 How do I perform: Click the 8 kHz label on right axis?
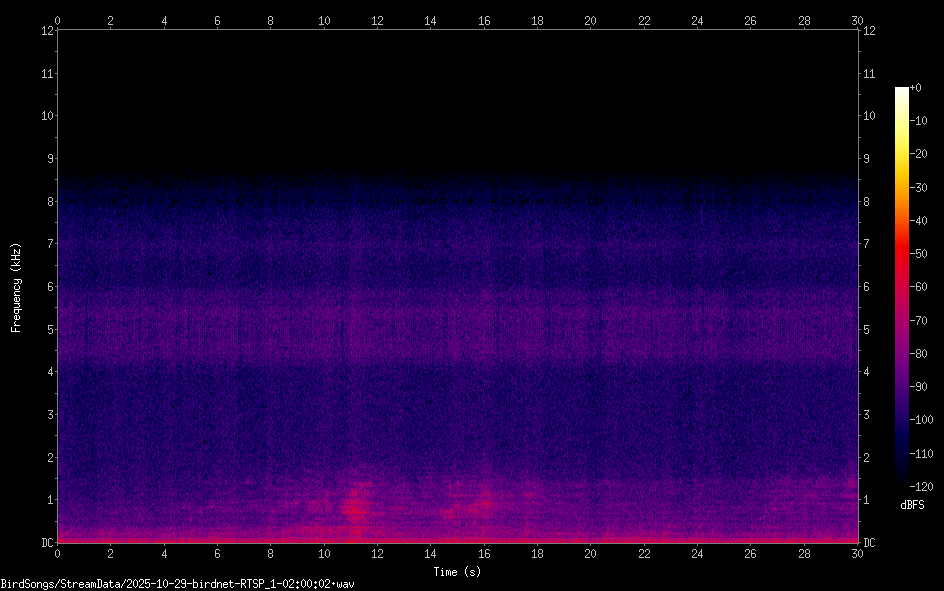coord(867,201)
